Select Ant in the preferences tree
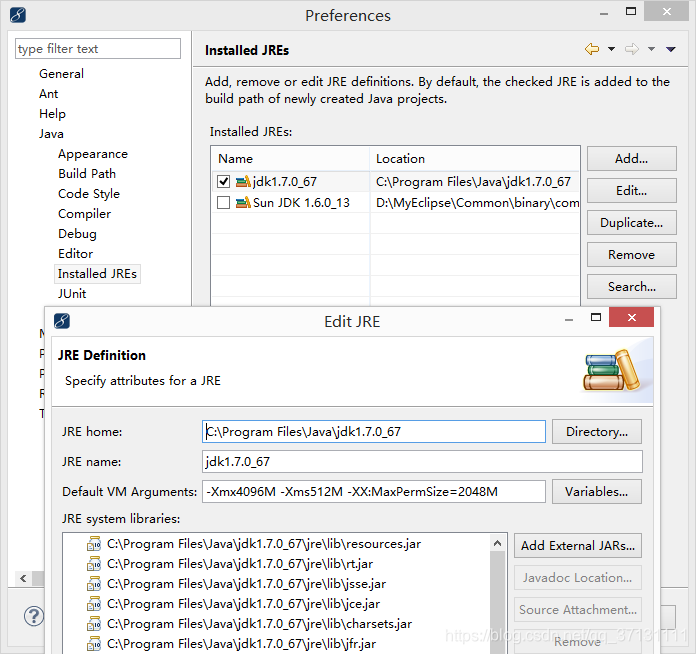This screenshot has width=696, height=654. (x=48, y=94)
